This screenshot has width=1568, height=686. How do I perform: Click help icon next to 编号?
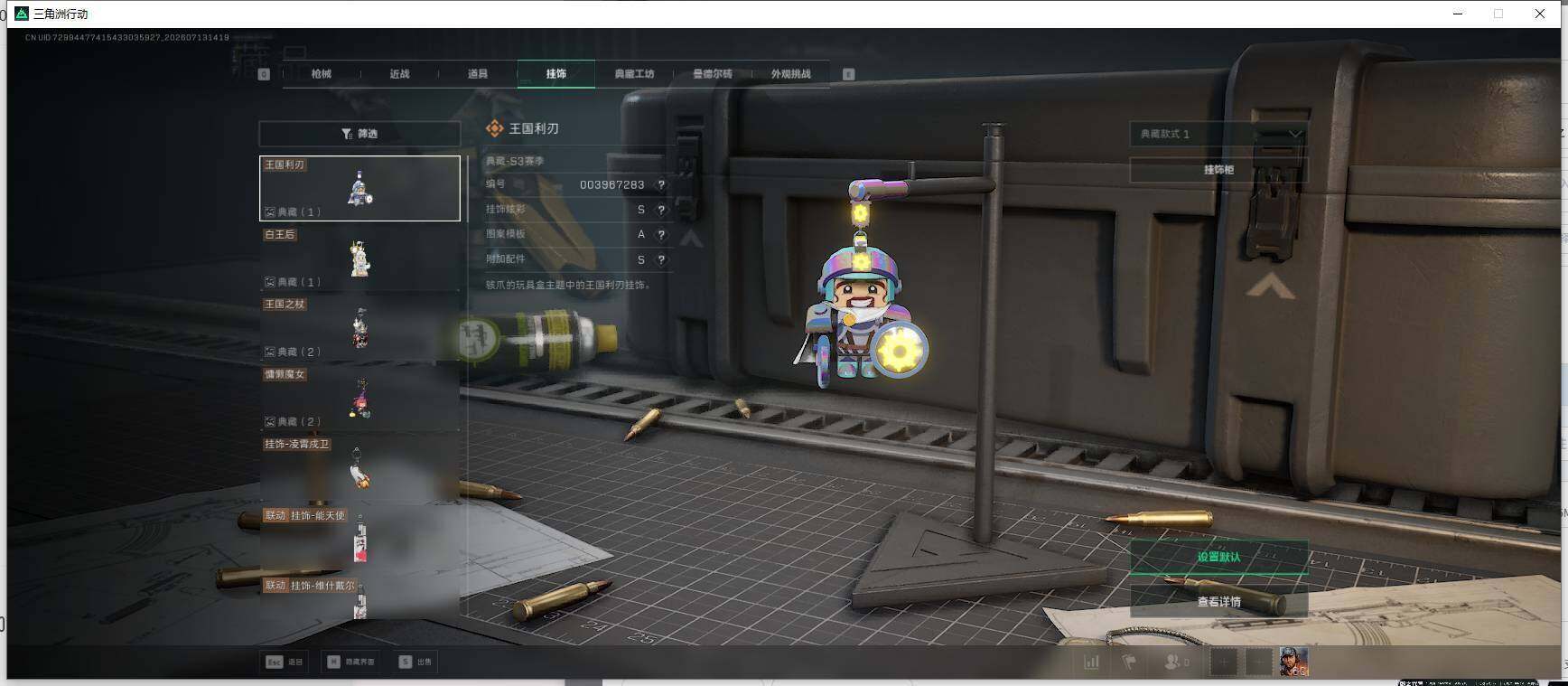coord(661,184)
